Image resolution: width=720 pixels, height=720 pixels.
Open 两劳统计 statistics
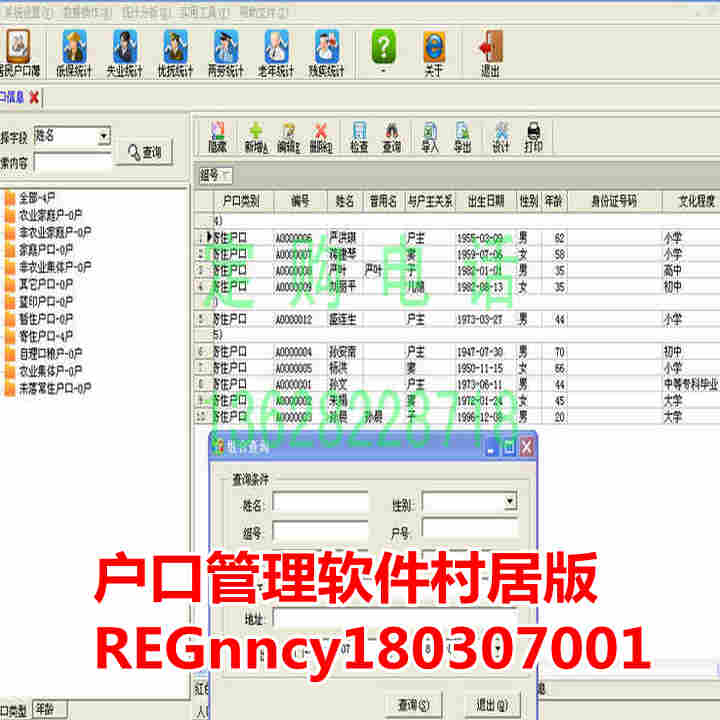tap(225, 51)
